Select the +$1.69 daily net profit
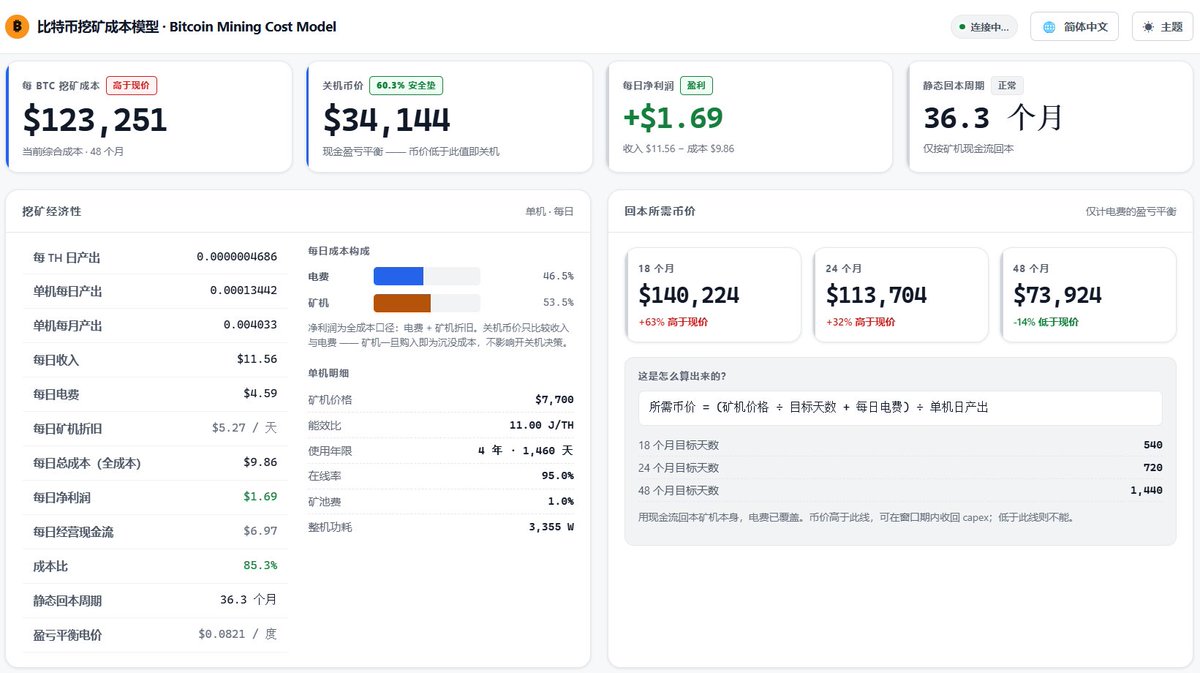This screenshot has width=1200, height=673. tap(673, 118)
